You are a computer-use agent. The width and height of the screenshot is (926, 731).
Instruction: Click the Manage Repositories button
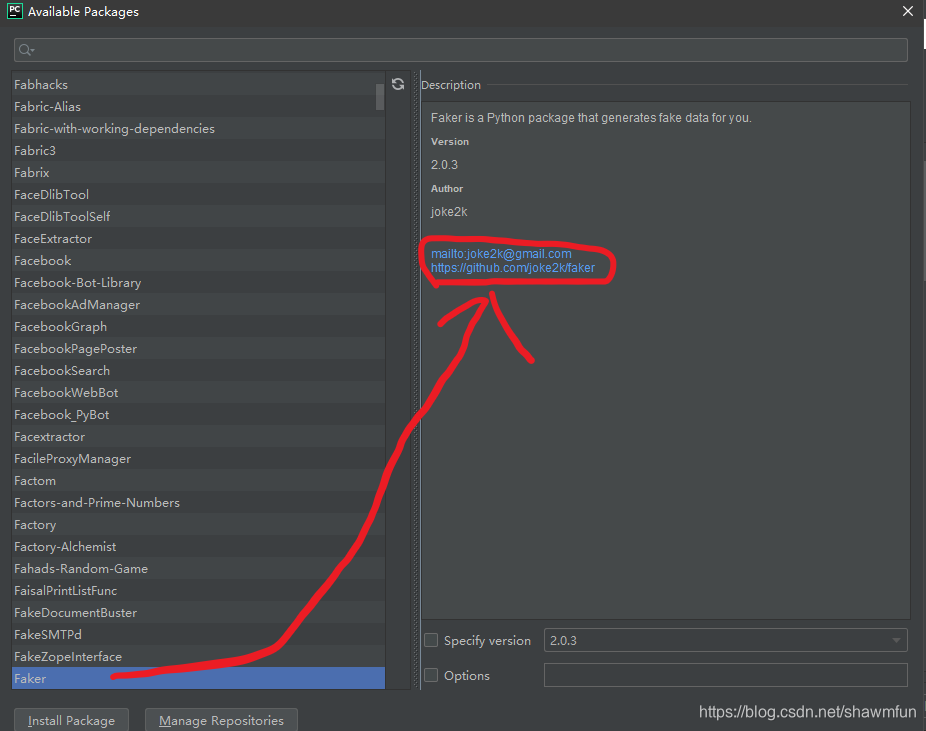(221, 720)
